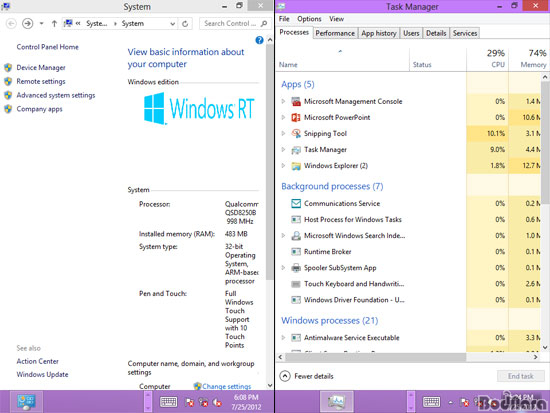This screenshot has width=550, height=413.
Task: Open Remote settings link
Action: pyautogui.click(x=41, y=81)
